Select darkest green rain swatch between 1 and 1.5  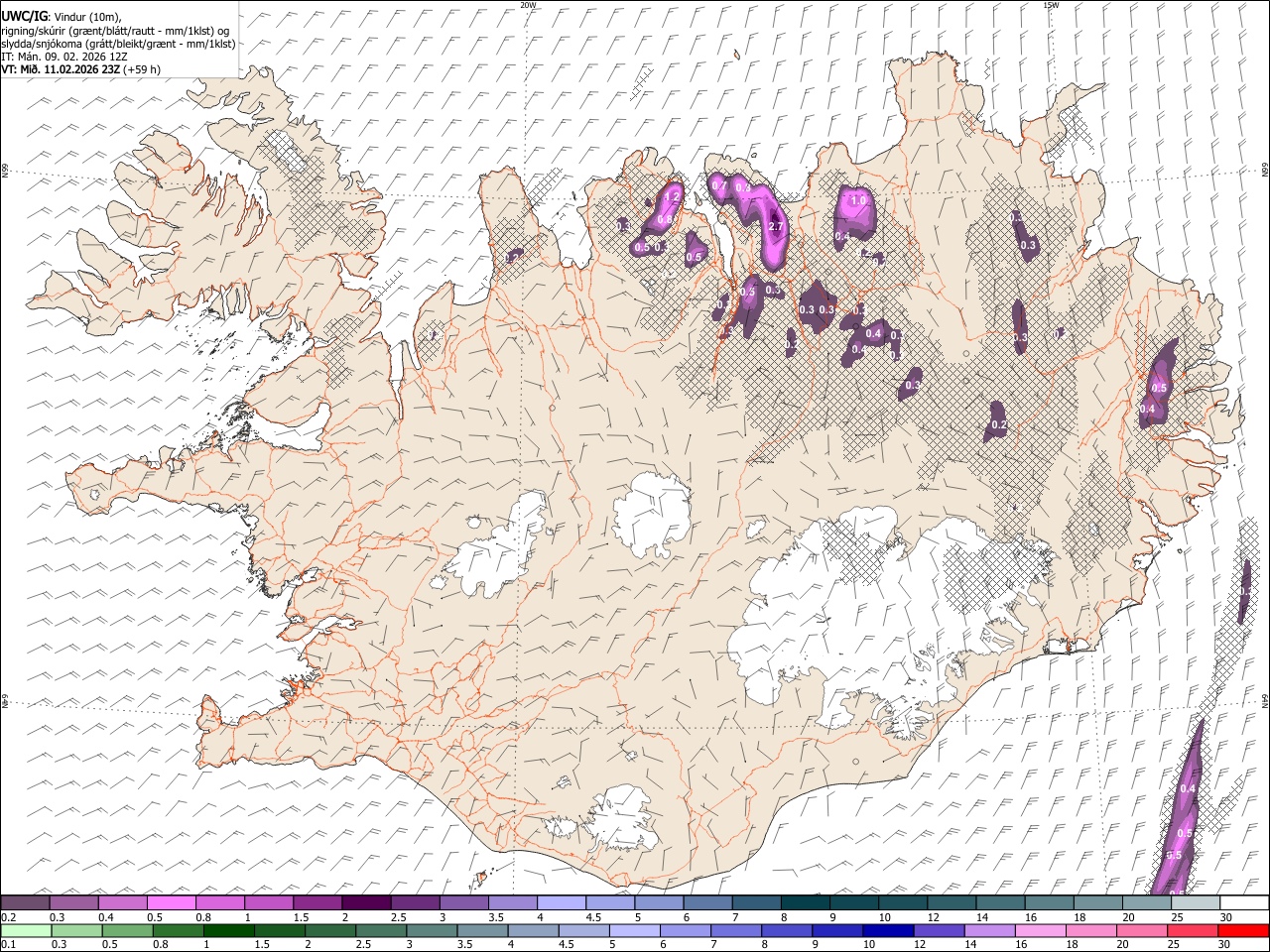click(x=229, y=930)
